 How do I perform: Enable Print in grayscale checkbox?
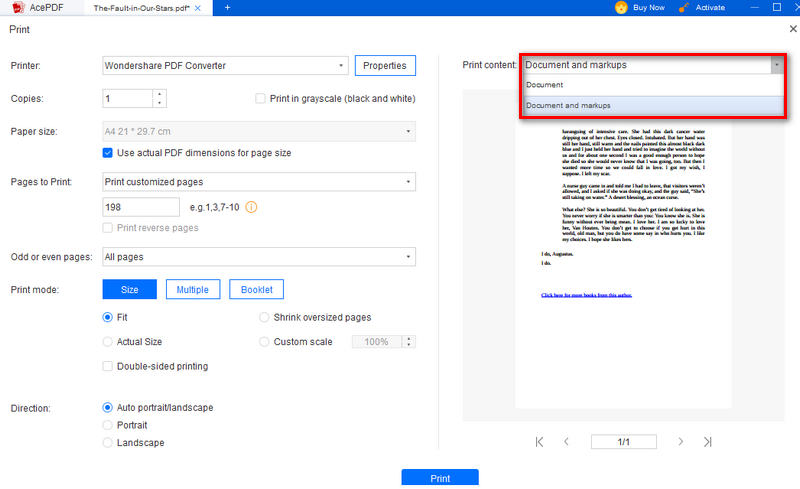coord(260,99)
